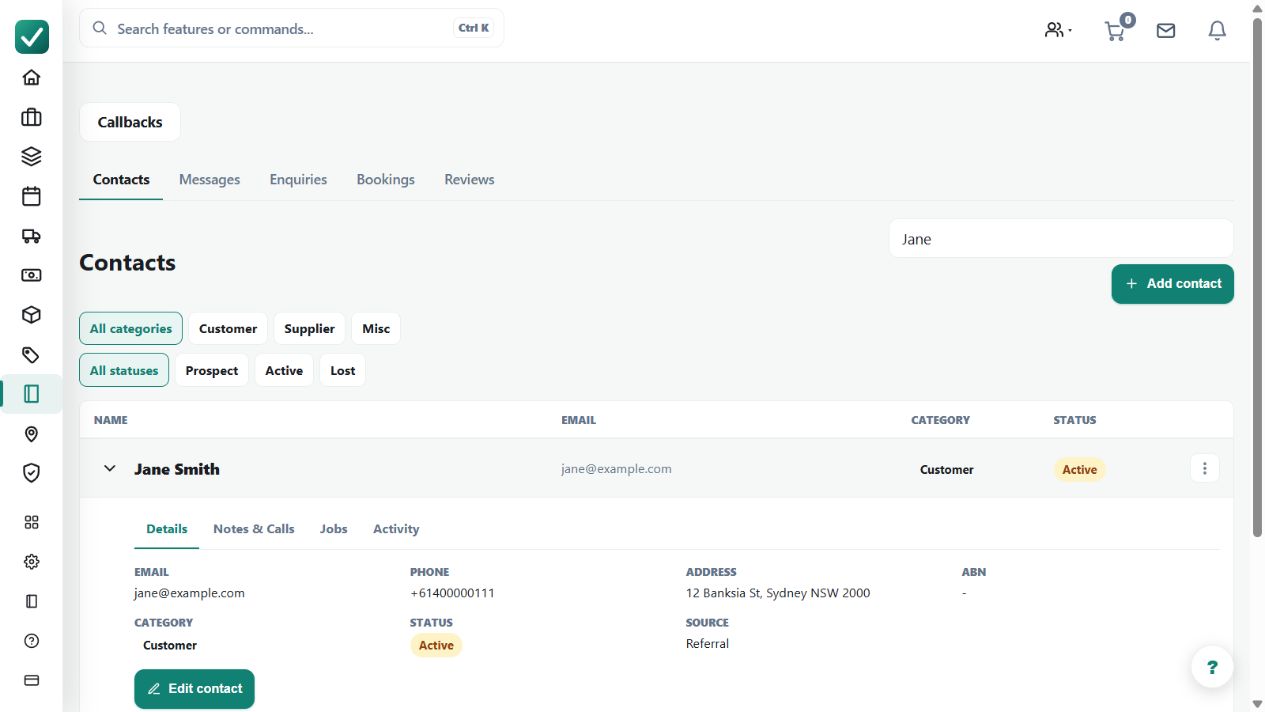Switch to the Reviews tab
This screenshot has width=1265, height=712.
click(469, 180)
